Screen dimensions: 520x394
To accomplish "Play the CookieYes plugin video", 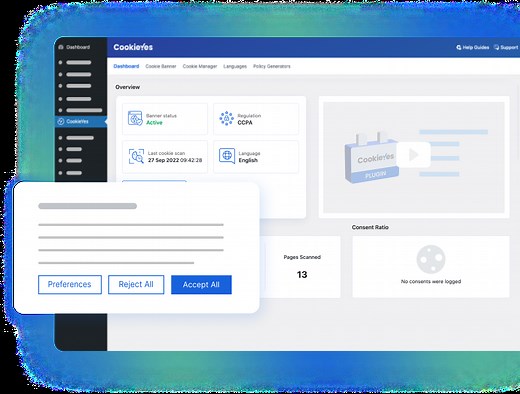I will (413, 155).
